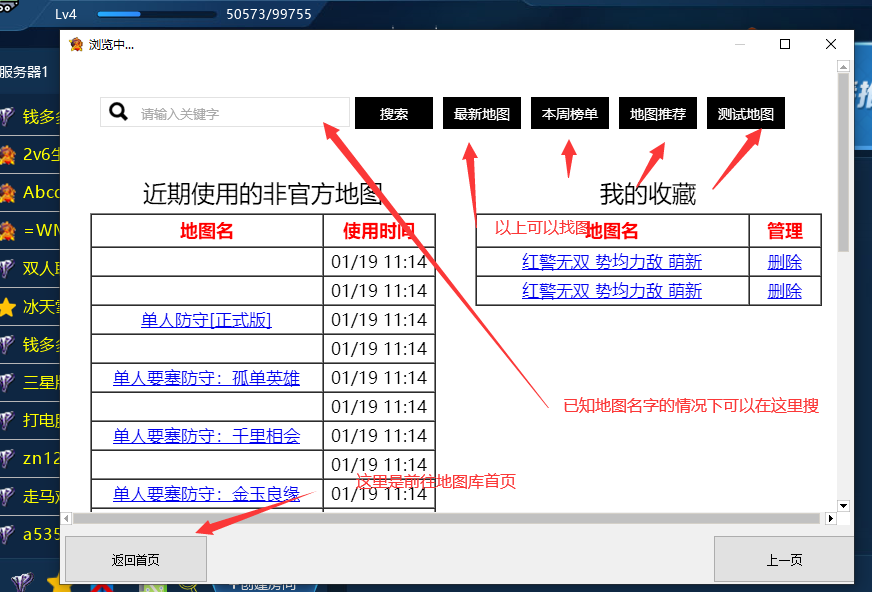Click the Lv4 level label
Viewport: 872px width, 592px height.
[x=66, y=14]
